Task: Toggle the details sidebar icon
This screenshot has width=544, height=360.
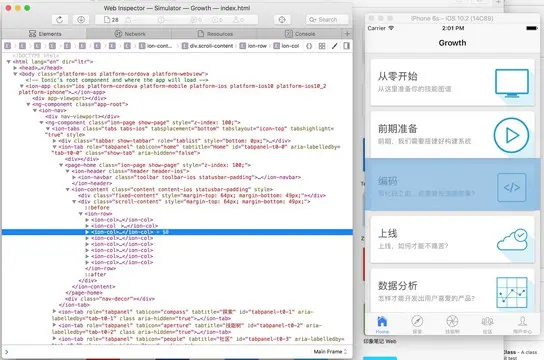Action: (346, 46)
